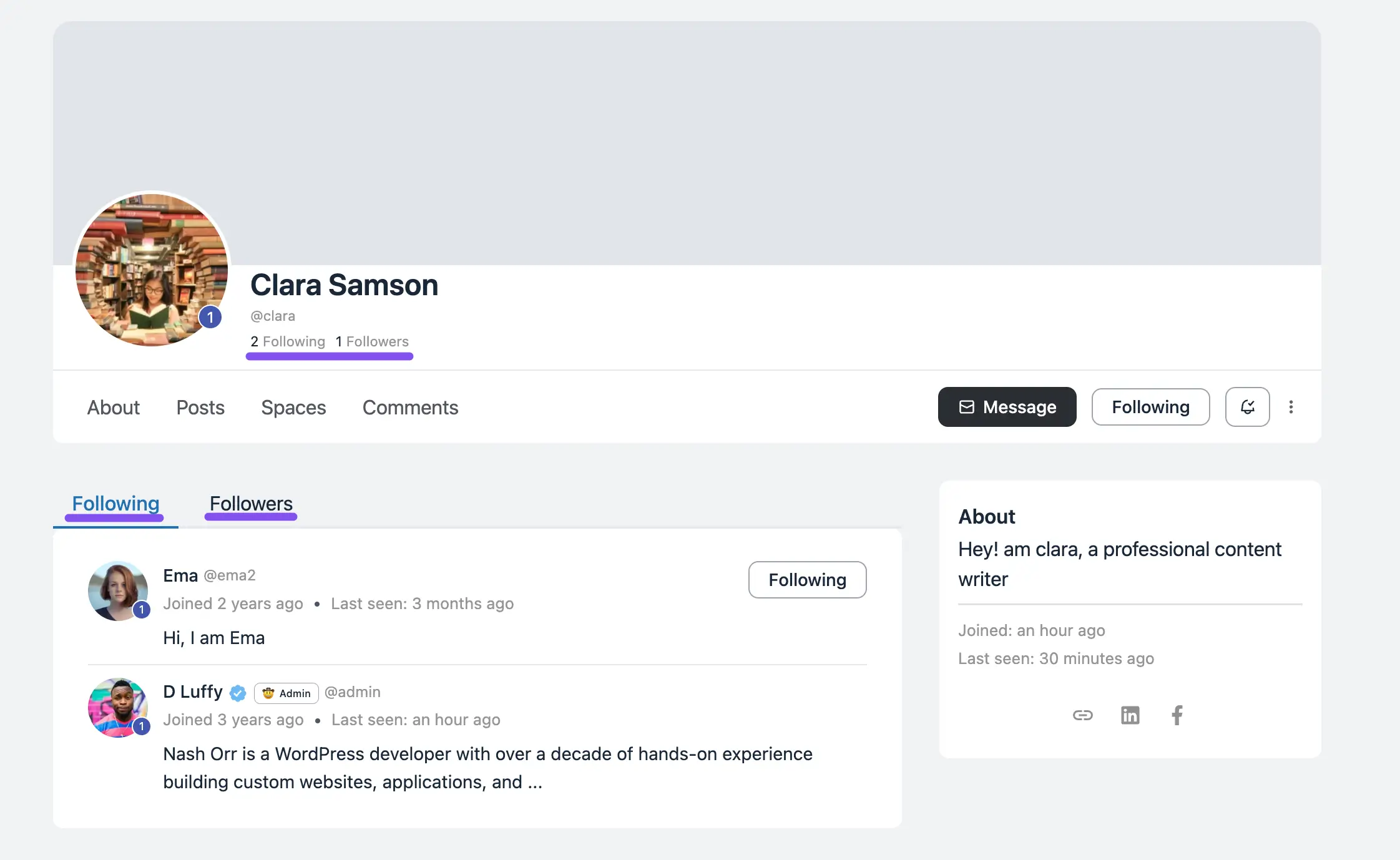Image resolution: width=1400 pixels, height=860 pixels.
Task: Send a Message to Clara Samson
Action: pyautogui.click(x=1007, y=407)
